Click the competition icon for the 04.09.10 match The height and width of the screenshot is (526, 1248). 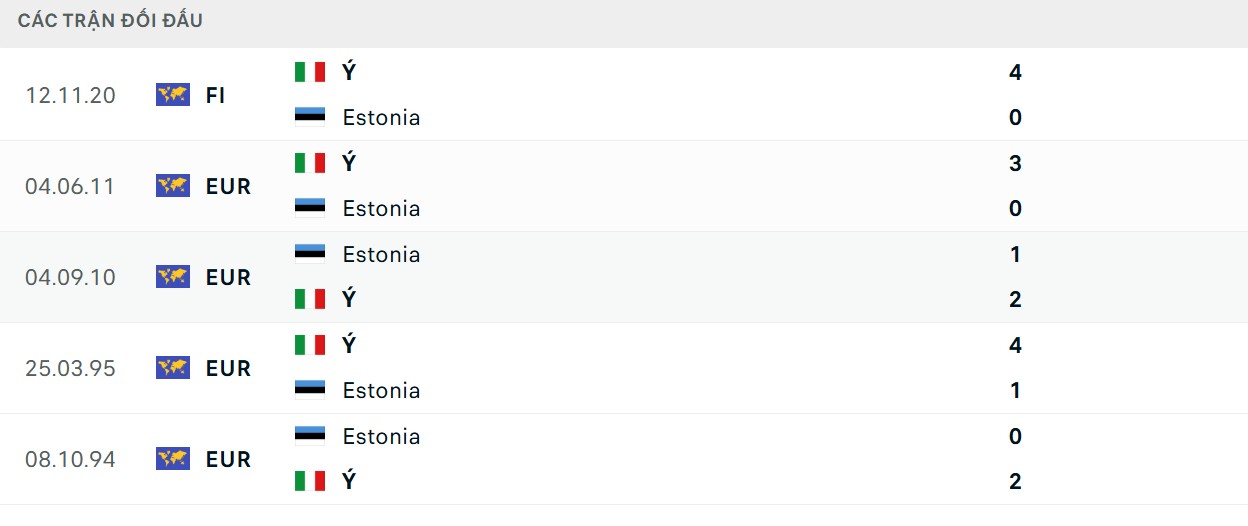(173, 277)
